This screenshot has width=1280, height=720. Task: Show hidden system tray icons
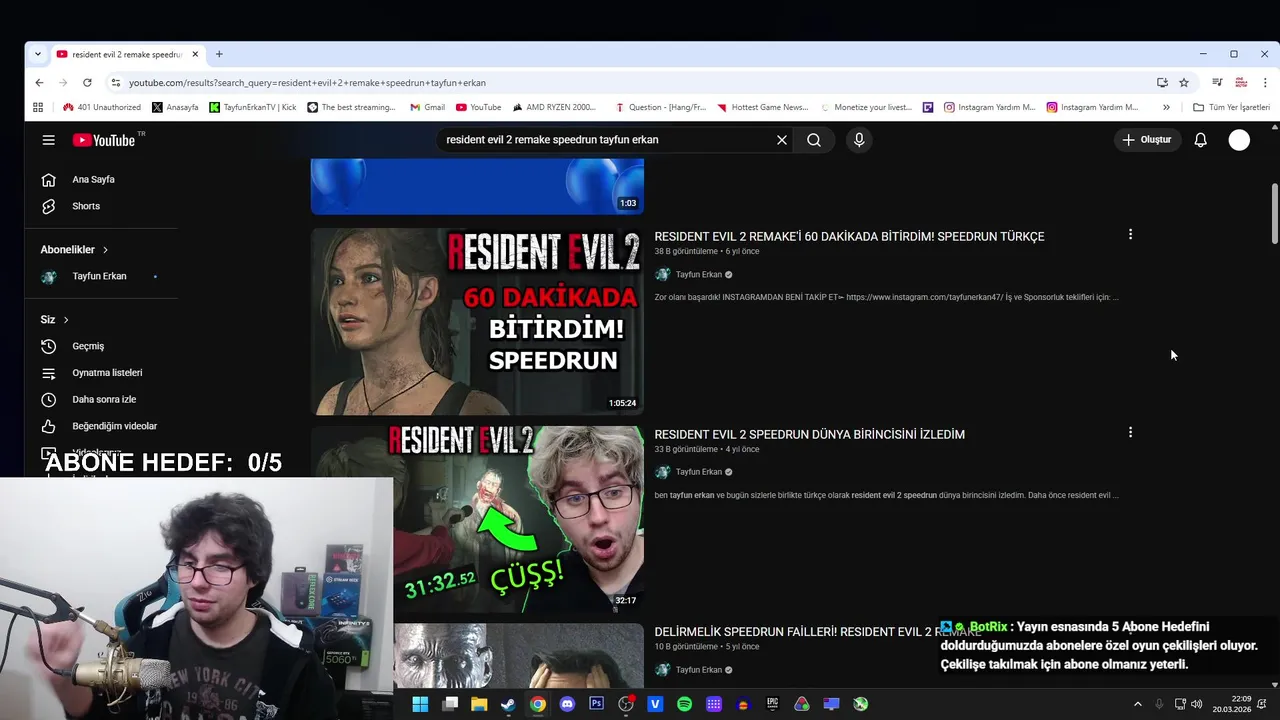(1137, 704)
